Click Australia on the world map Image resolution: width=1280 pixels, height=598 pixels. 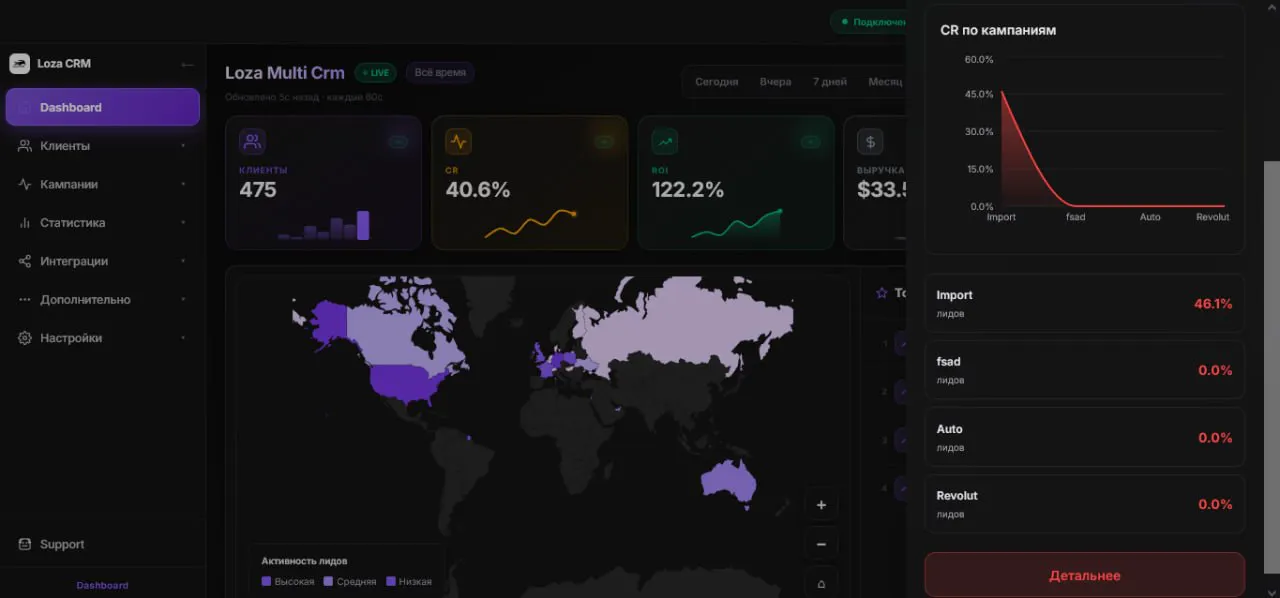pyautogui.click(x=727, y=483)
